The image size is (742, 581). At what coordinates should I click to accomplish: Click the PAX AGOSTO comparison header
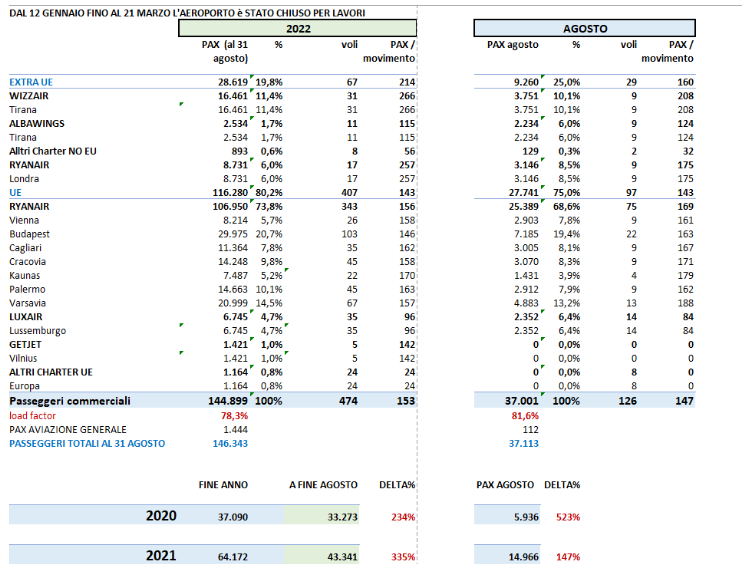(505, 484)
